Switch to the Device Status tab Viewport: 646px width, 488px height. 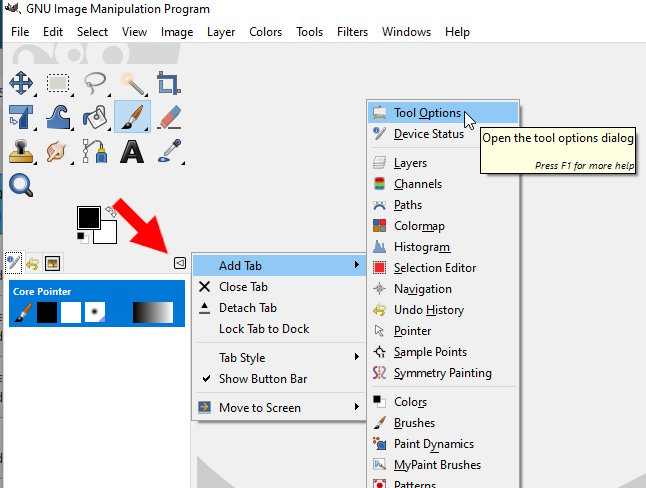13,263
